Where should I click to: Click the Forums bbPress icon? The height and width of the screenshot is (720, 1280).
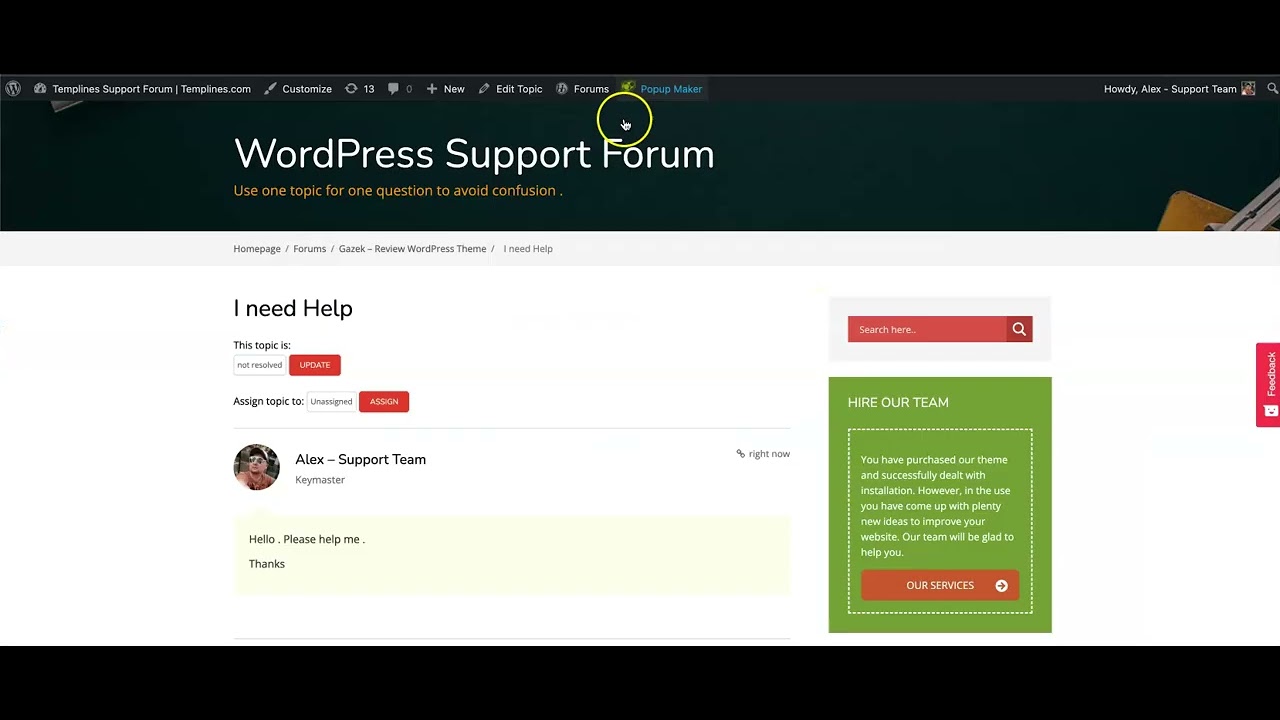[562, 89]
